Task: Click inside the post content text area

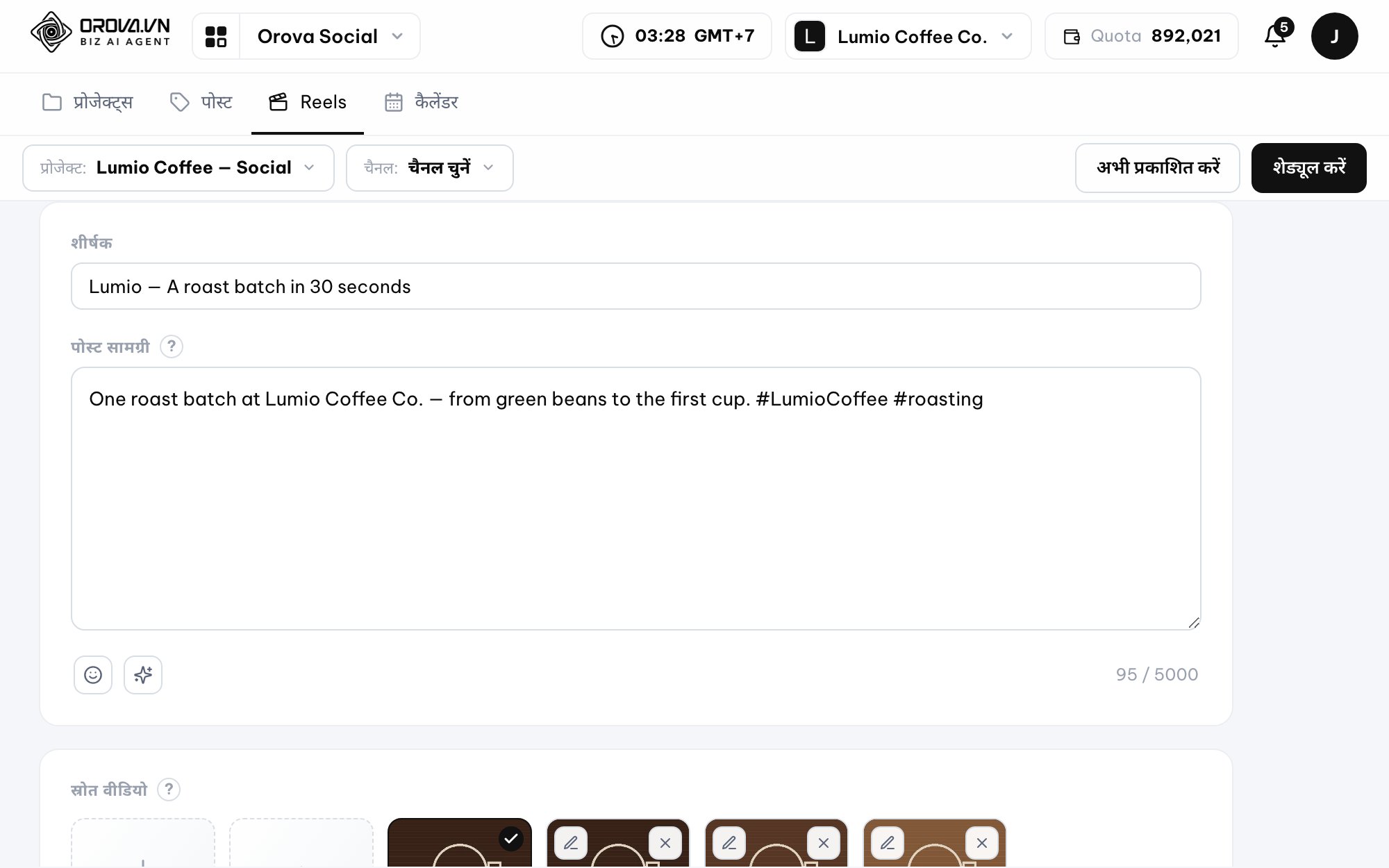Action: point(636,499)
